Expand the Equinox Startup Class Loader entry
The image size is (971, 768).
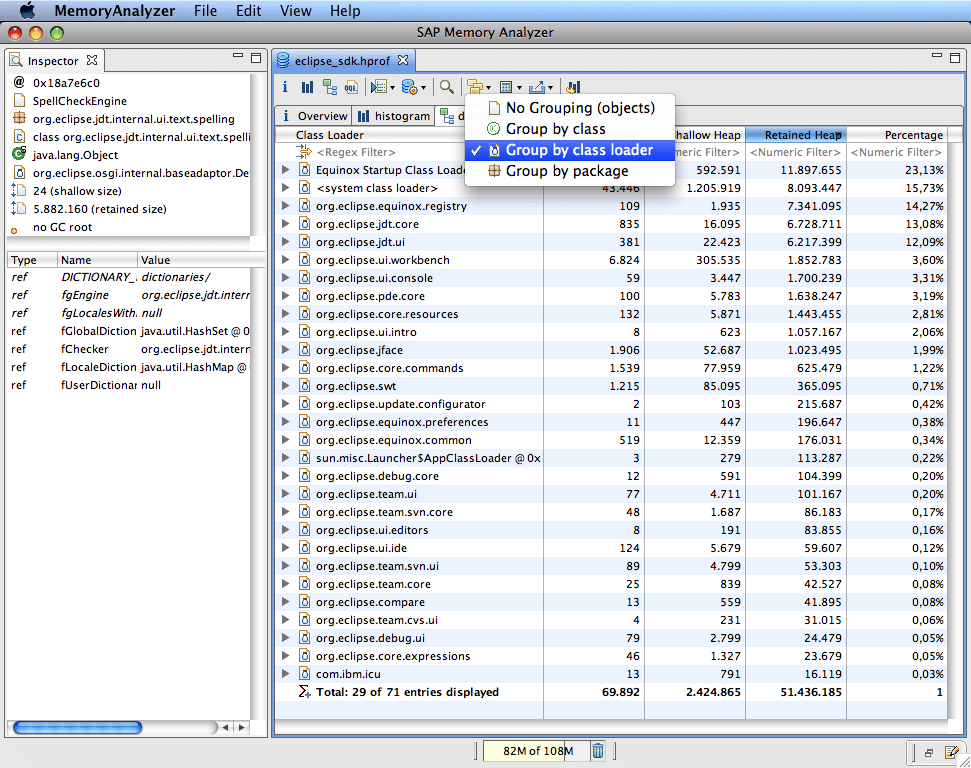tap(284, 170)
